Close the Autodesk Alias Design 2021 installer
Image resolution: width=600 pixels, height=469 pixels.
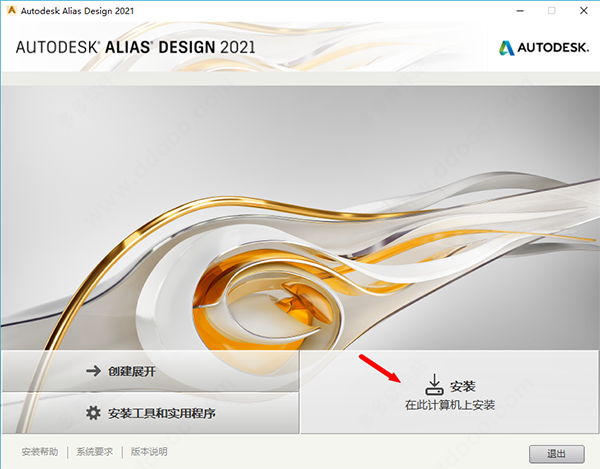tap(584, 11)
